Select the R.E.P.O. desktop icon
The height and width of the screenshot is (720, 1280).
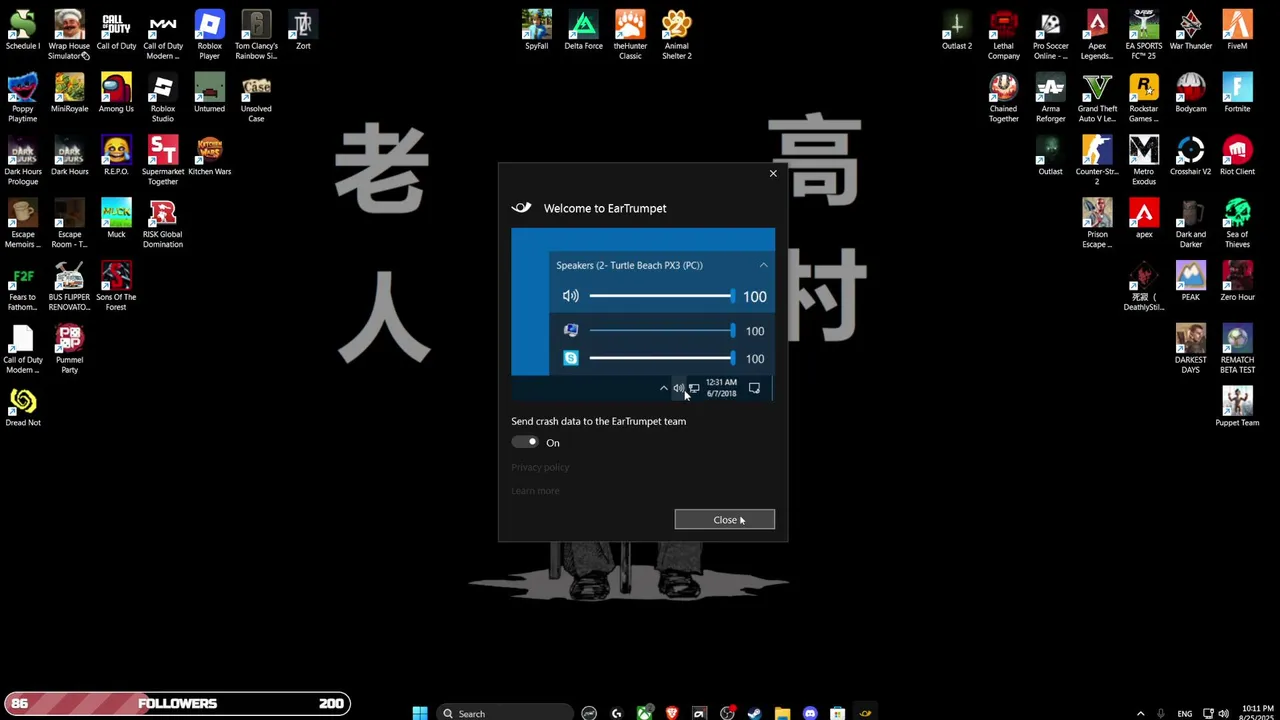click(x=116, y=156)
